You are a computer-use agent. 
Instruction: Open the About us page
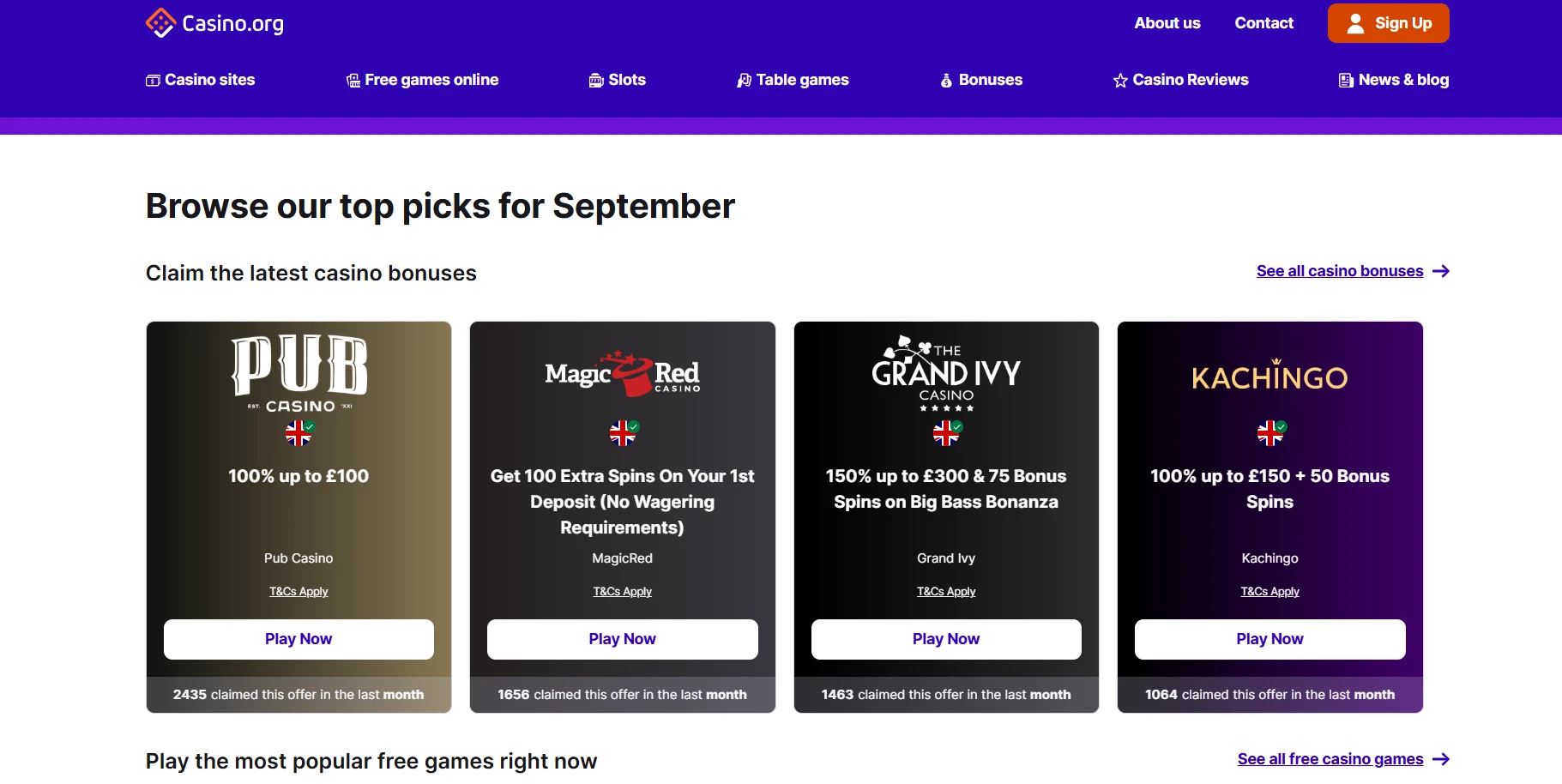tap(1167, 23)
